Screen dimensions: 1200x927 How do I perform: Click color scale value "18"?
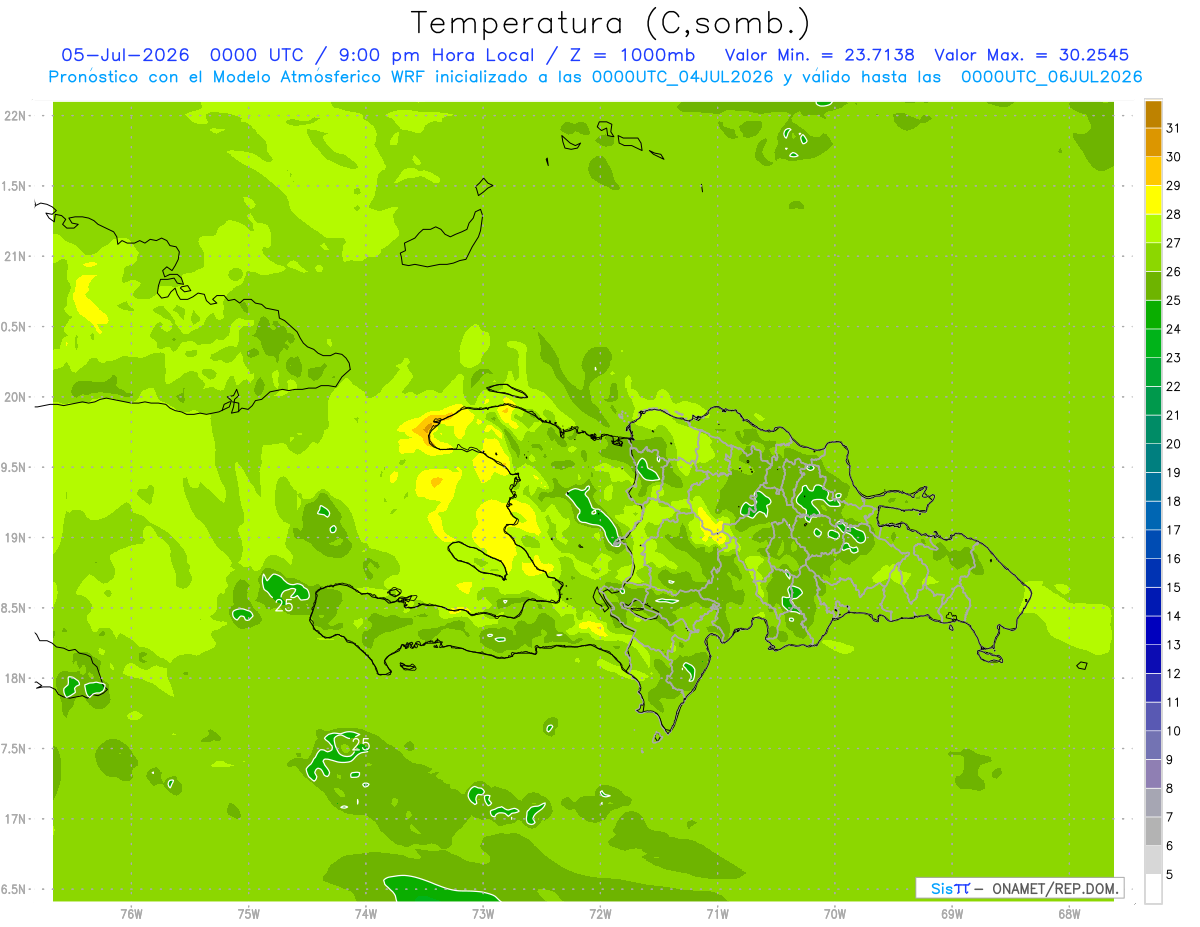[1174, 501]
